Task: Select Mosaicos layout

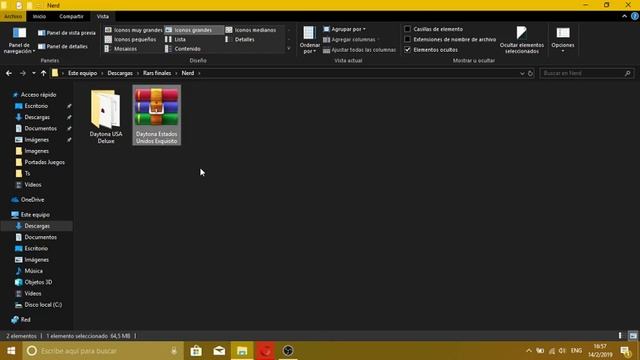Action: 121,49
